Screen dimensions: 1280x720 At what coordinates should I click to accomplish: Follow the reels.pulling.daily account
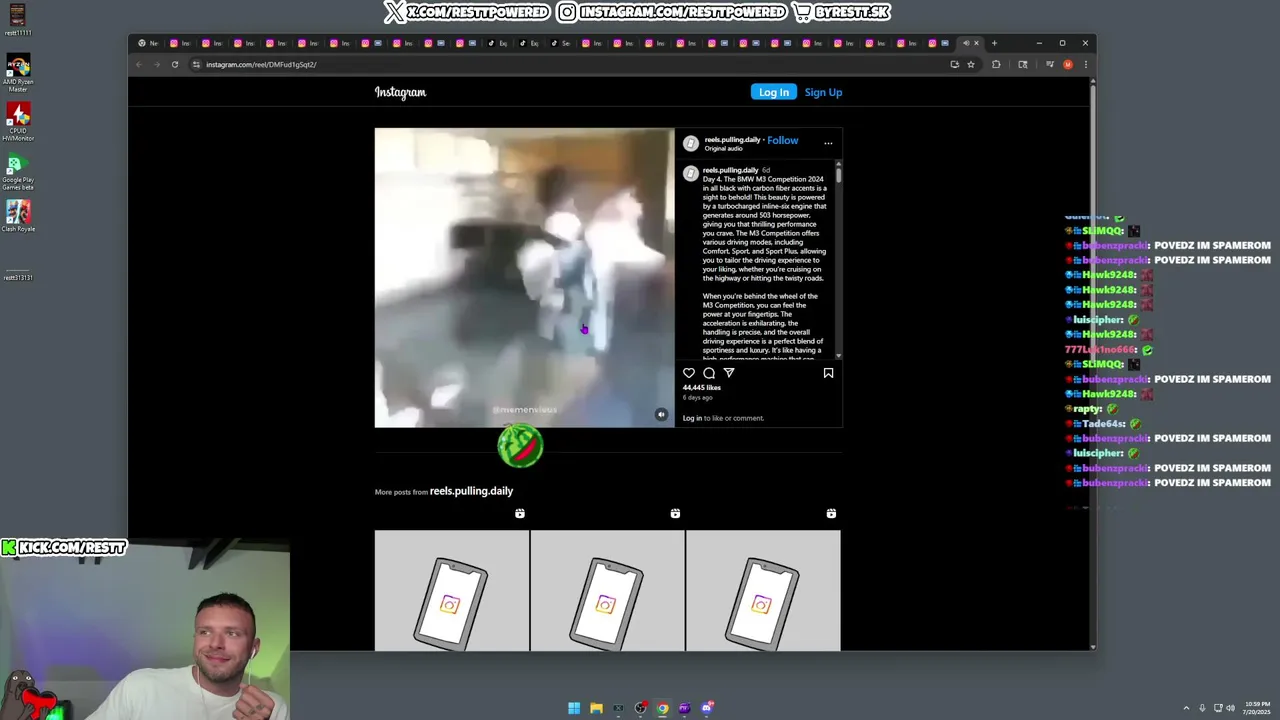click(x=783, y=140)
